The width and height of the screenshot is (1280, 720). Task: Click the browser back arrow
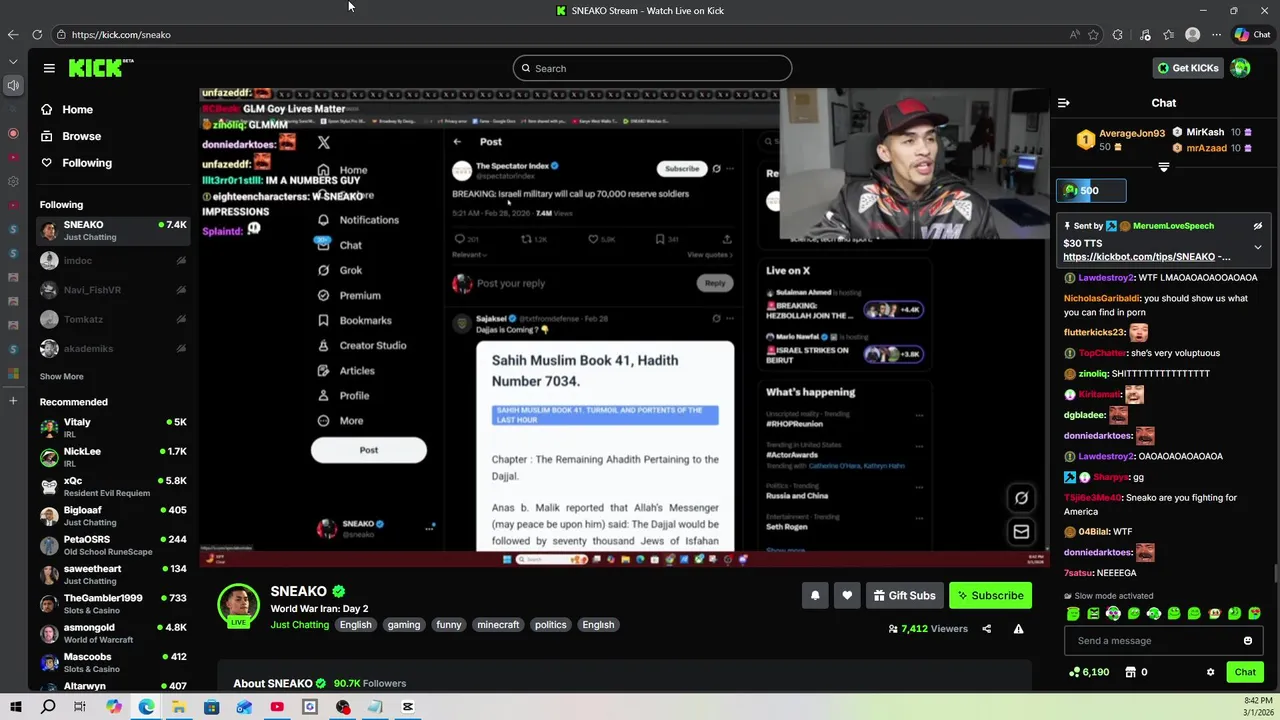(x=12, y=34)
